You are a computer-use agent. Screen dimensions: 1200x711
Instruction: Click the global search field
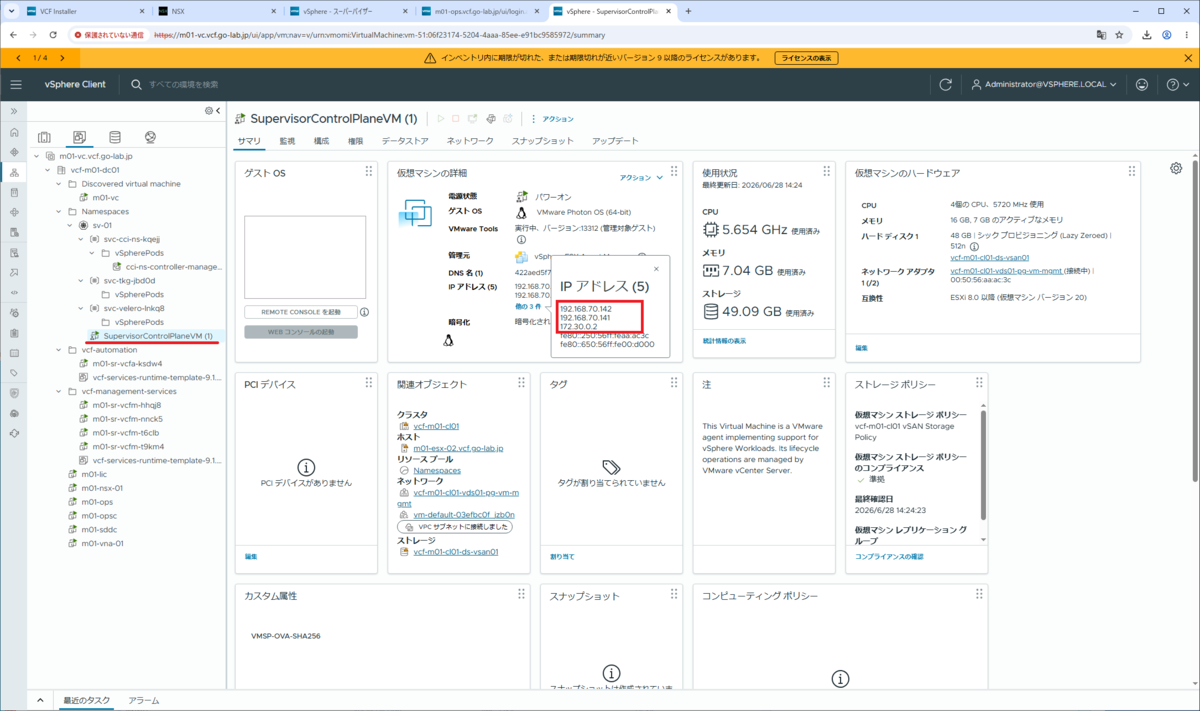tap(184, 85)
